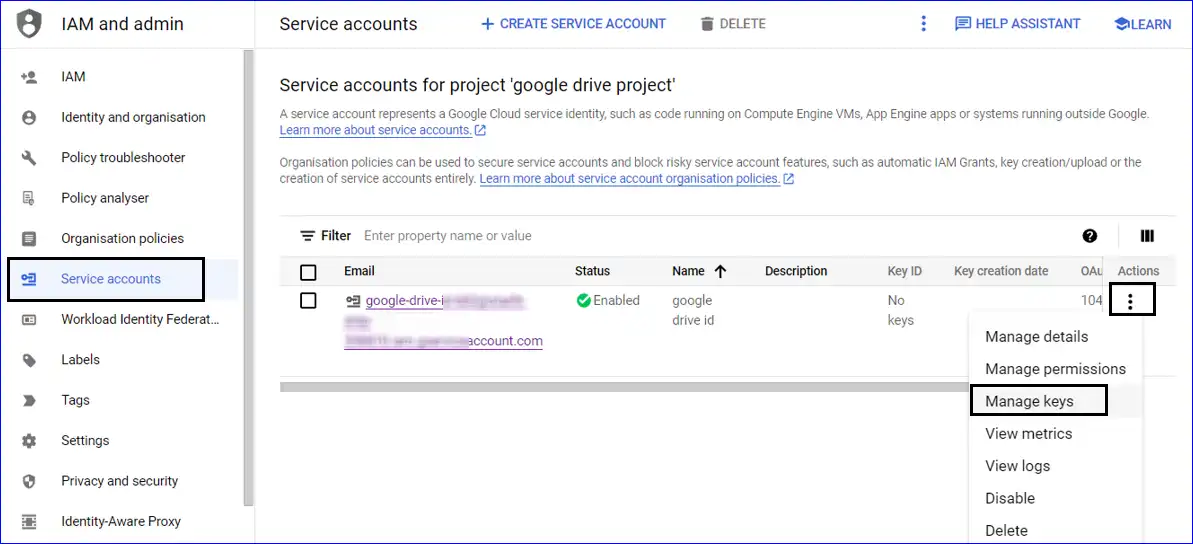Open the three-dot Actions menu for row
This screenshot has height=544, width=1193.
[x=1130, y=301]
